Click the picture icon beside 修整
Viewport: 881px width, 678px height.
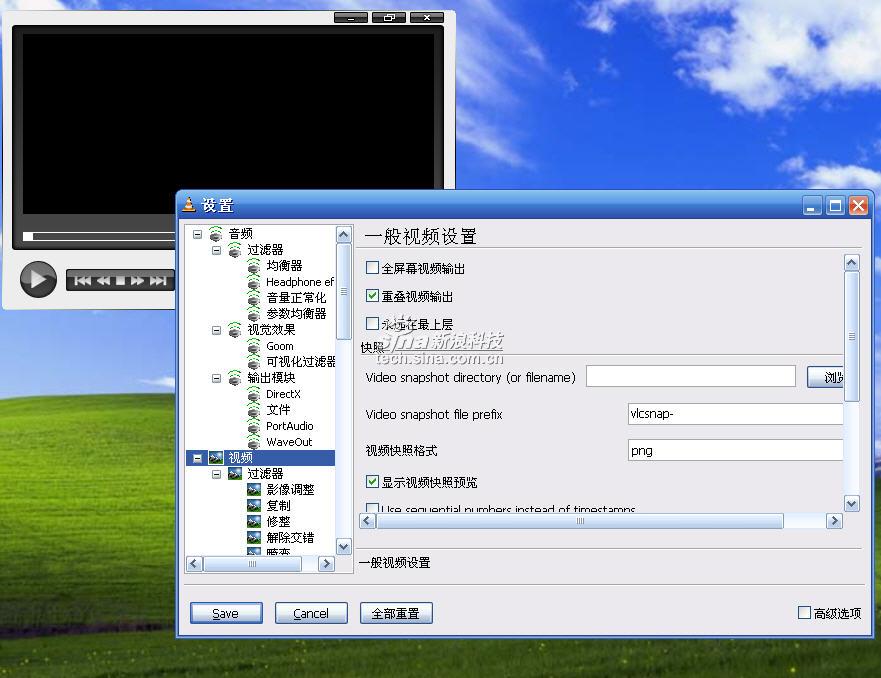[x=254, y=522]
